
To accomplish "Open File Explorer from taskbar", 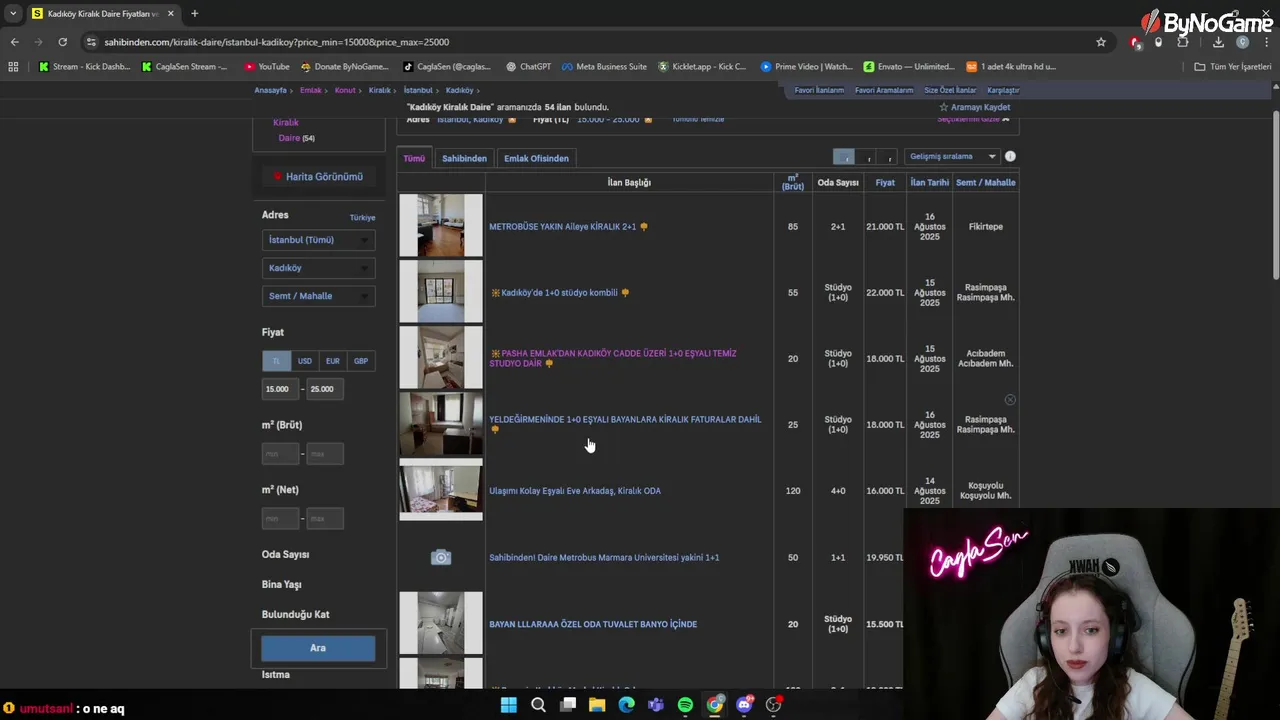I will click(597, 705).
